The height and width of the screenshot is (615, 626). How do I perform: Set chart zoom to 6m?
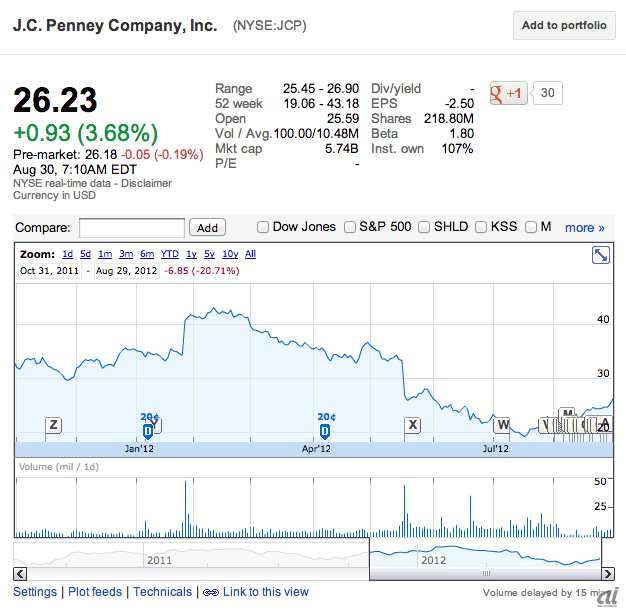(147, 254)
